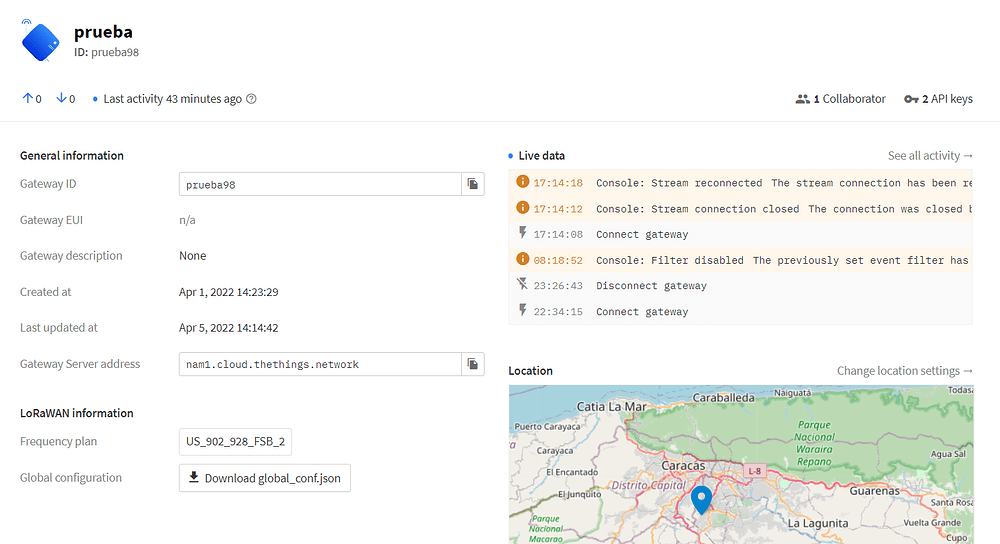Click Last activity 43 minutes ago text
Image resolution: width=1000 pixels, height=544 pixels.
point(172,99)
